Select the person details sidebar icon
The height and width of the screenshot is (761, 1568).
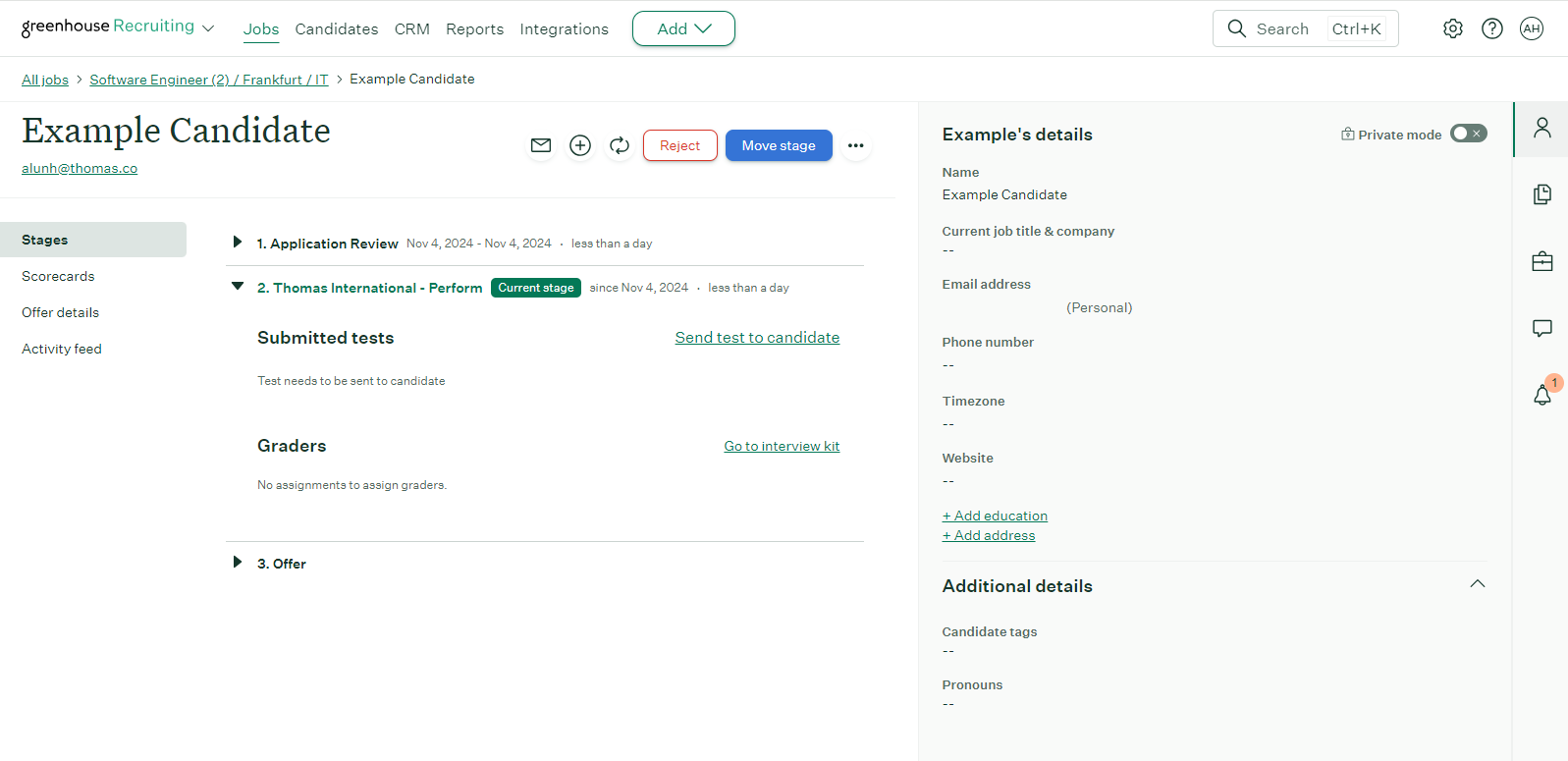(1542, 128)
